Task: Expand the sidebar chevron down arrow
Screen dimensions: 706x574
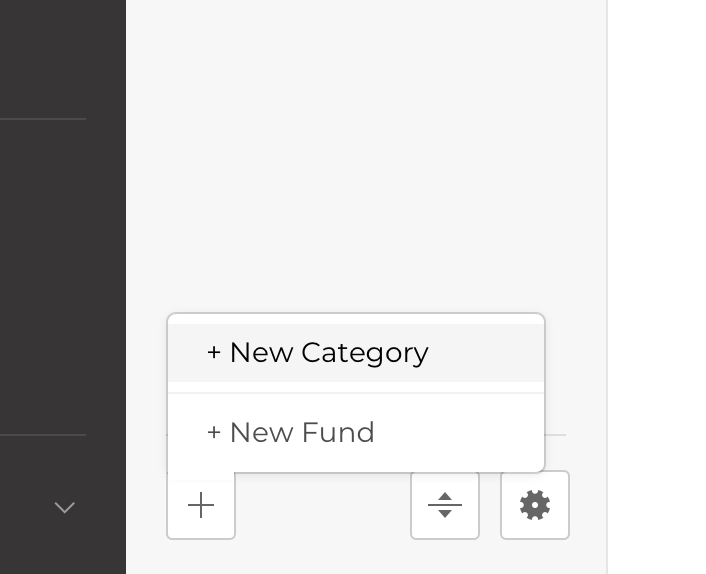Action: (x=65, y=508)
